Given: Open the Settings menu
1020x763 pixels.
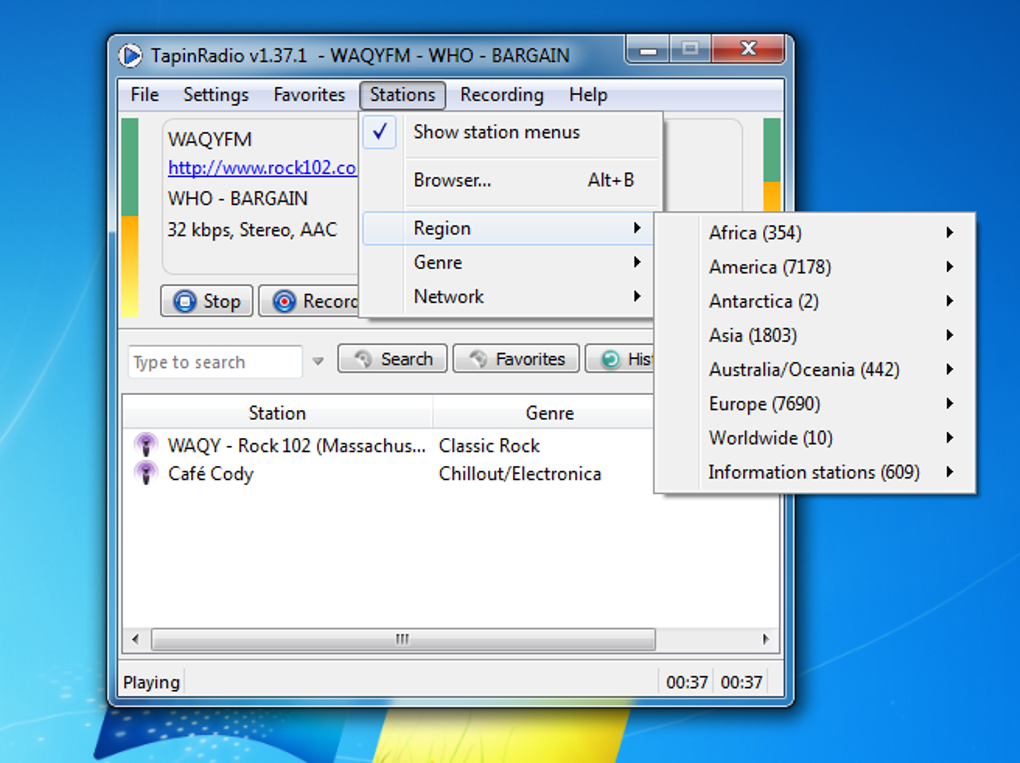Looking at the screenshot, I should 216,95.
